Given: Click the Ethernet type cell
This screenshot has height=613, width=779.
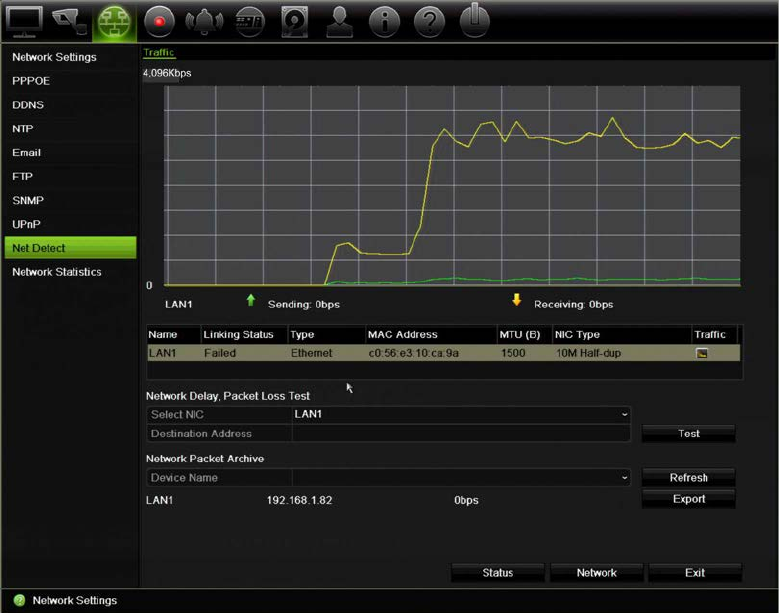Looking at the screenshot, I should tap(312, 353).
